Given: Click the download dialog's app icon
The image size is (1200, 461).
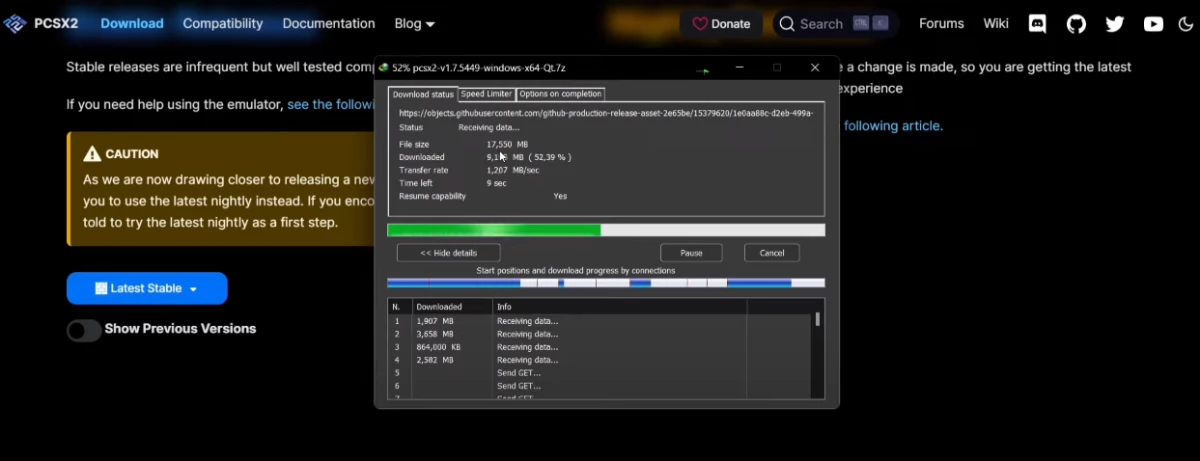Looking at the screenshot, I should pos(384,68).
